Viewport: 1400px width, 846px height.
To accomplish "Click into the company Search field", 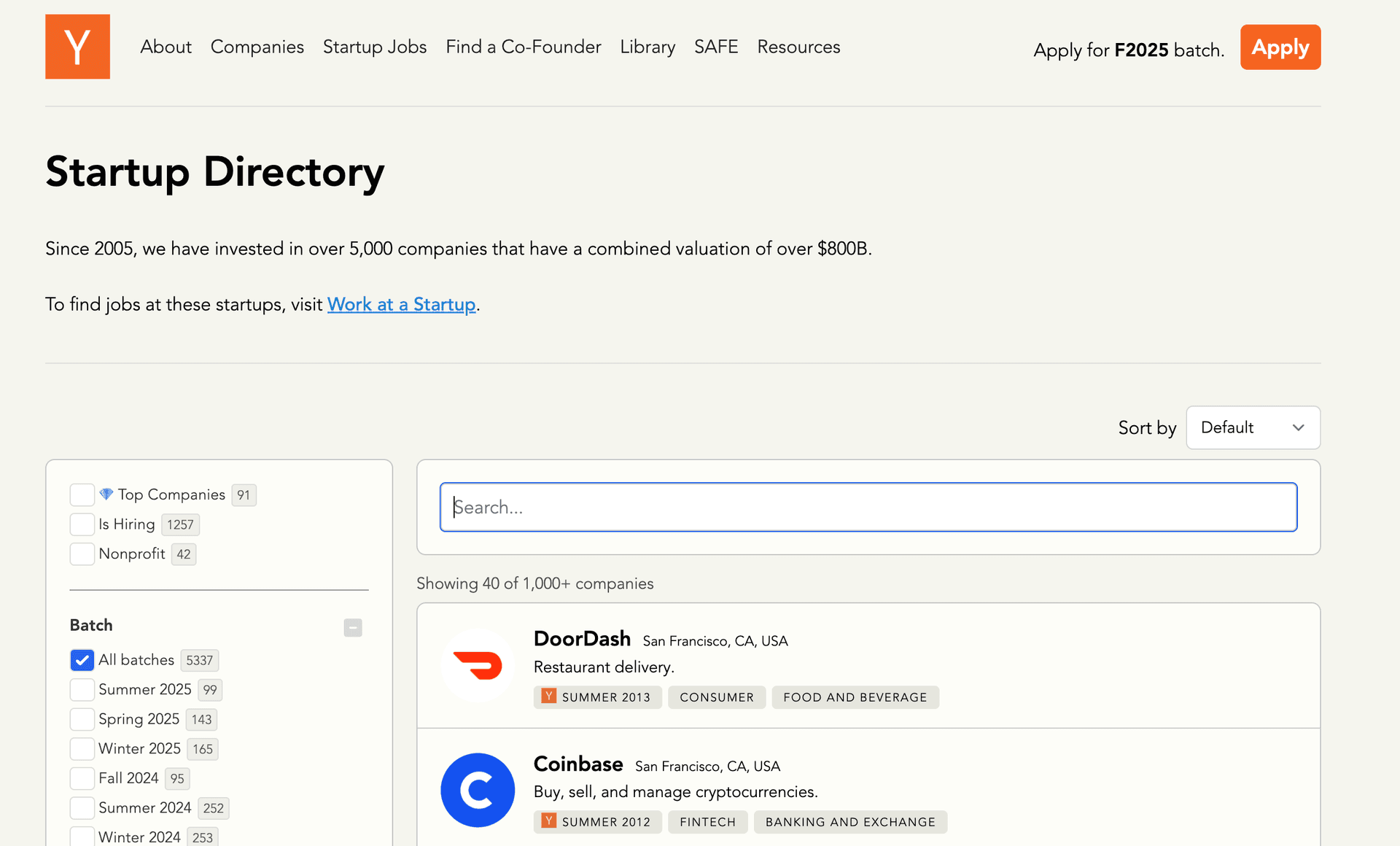I will point(868,507).
